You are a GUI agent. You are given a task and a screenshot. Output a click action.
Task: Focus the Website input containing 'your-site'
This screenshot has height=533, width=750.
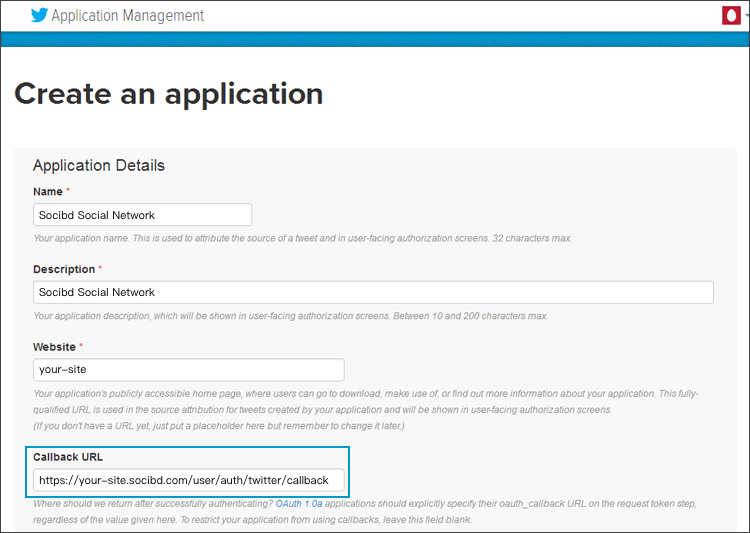[x=188, y=370]
